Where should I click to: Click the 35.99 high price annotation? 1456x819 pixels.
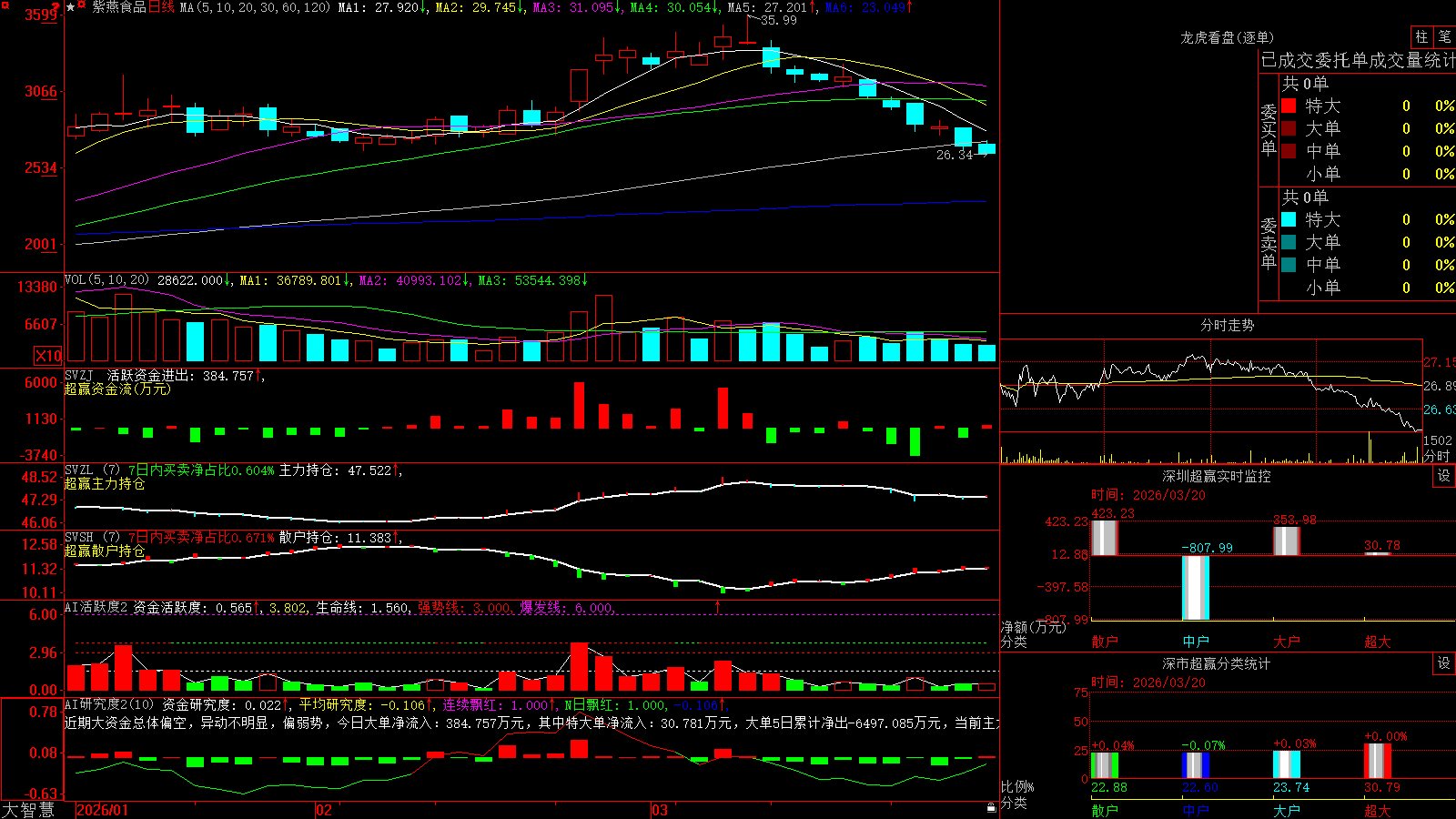click(779, 20)
